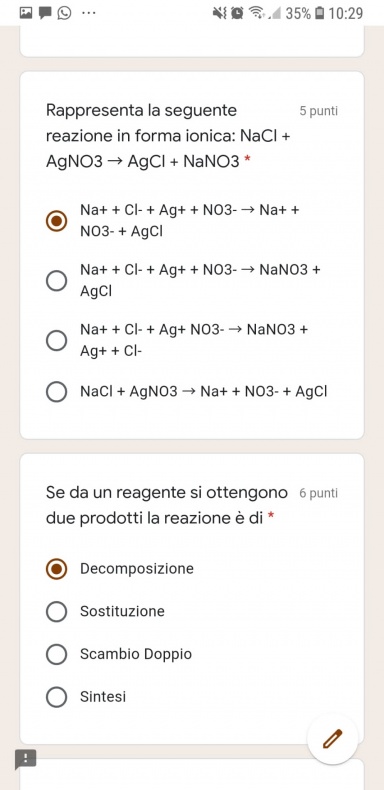
Task: Tap the 10:29 clock in status bar
Action: pos(346,13)
